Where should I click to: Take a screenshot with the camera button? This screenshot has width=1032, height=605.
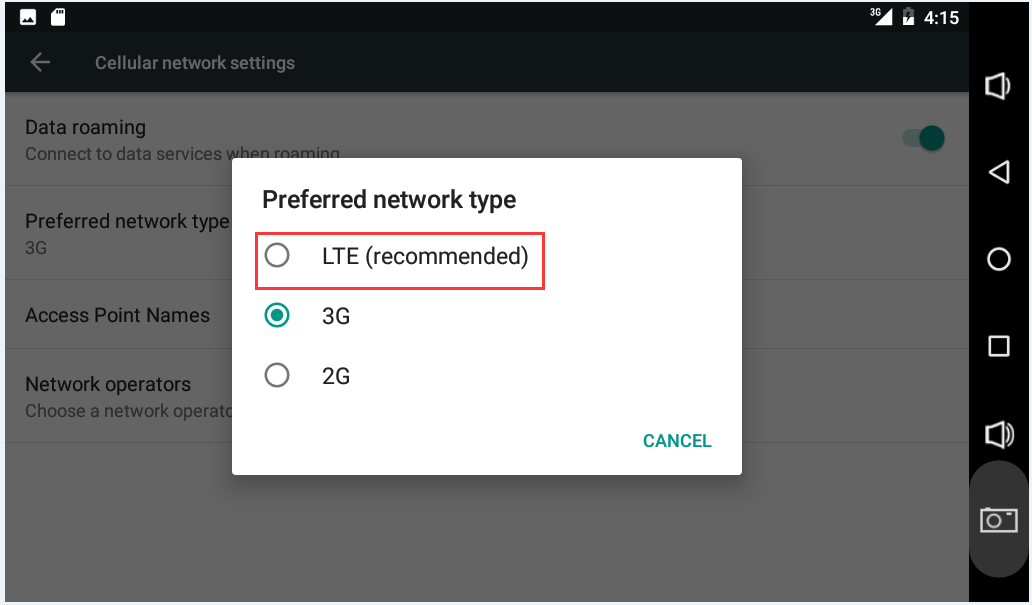tap(997, 519)
